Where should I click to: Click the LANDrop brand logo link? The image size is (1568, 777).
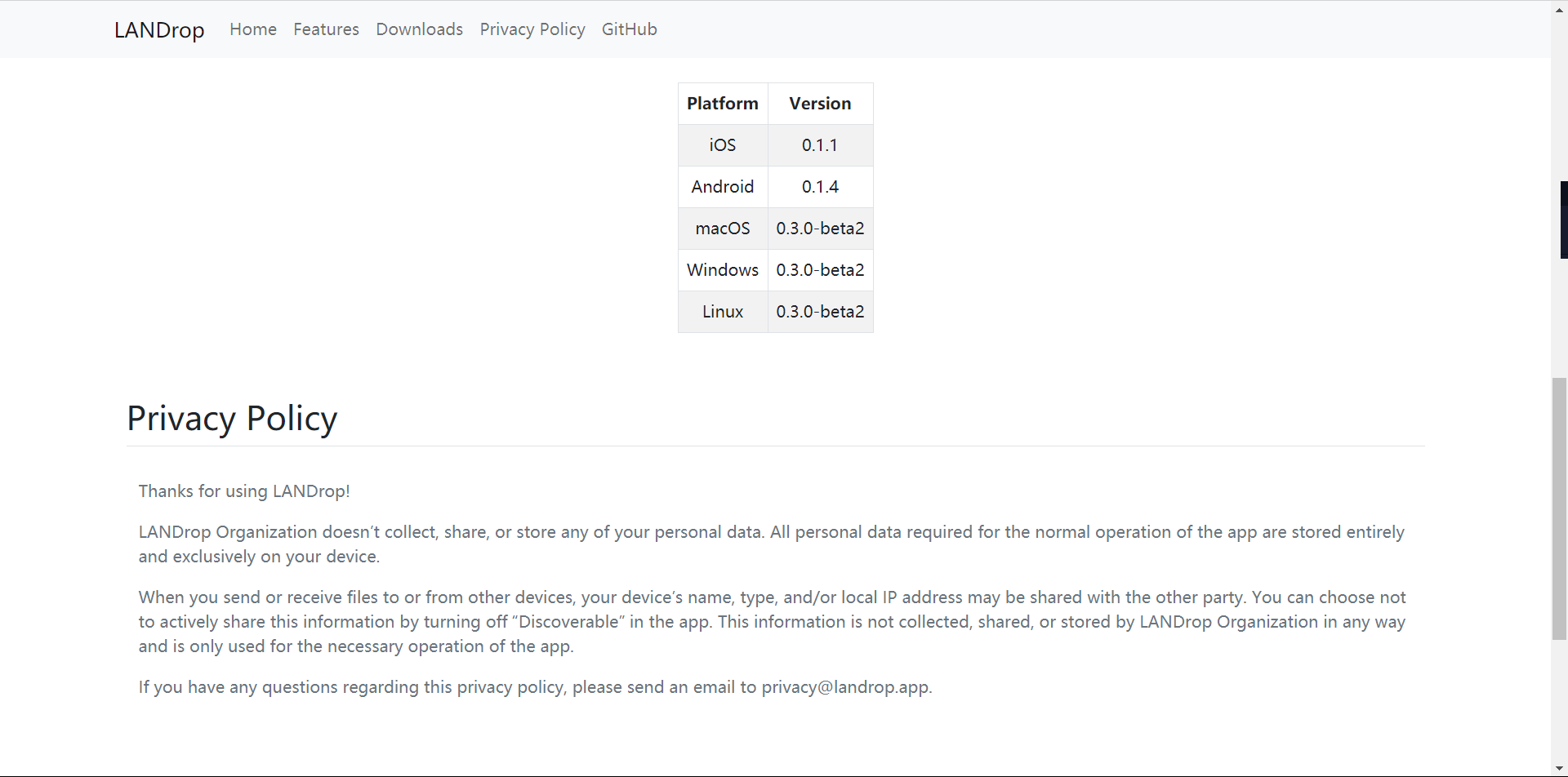(x=159, y=30)
